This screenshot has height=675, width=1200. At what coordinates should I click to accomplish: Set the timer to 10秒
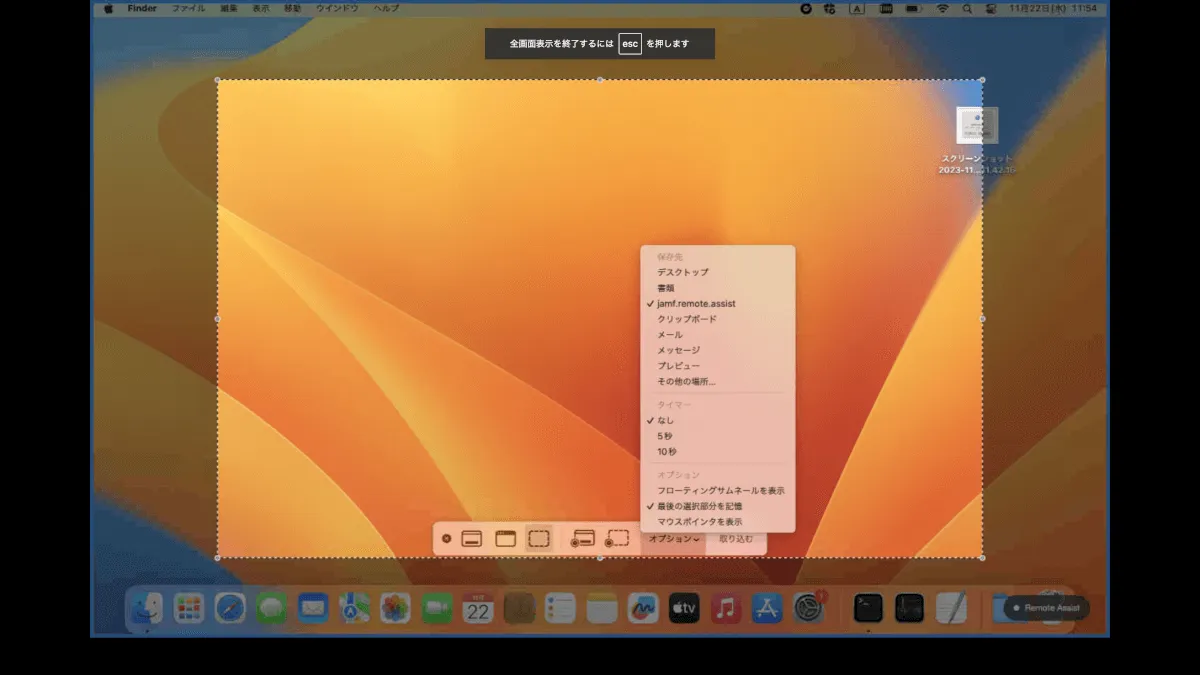[667, 452]
